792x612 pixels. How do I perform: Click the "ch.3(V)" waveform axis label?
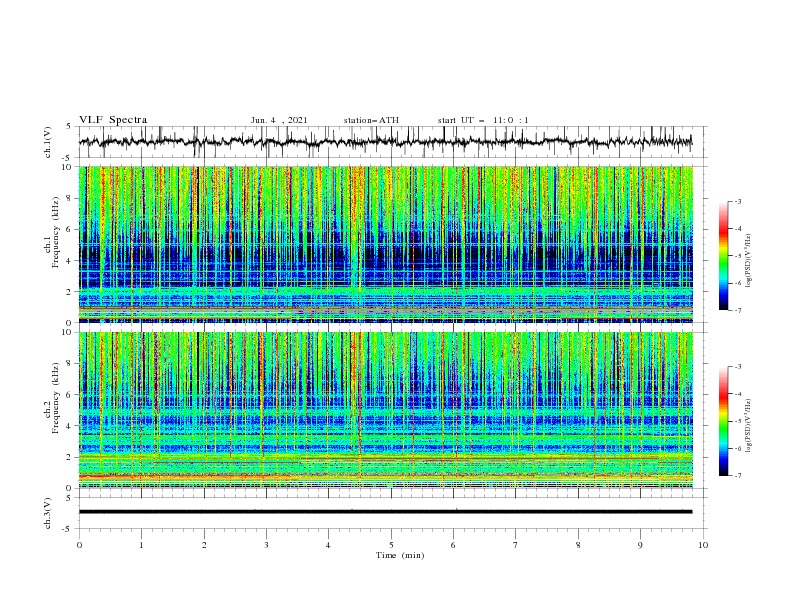click(x=48, y=513)
